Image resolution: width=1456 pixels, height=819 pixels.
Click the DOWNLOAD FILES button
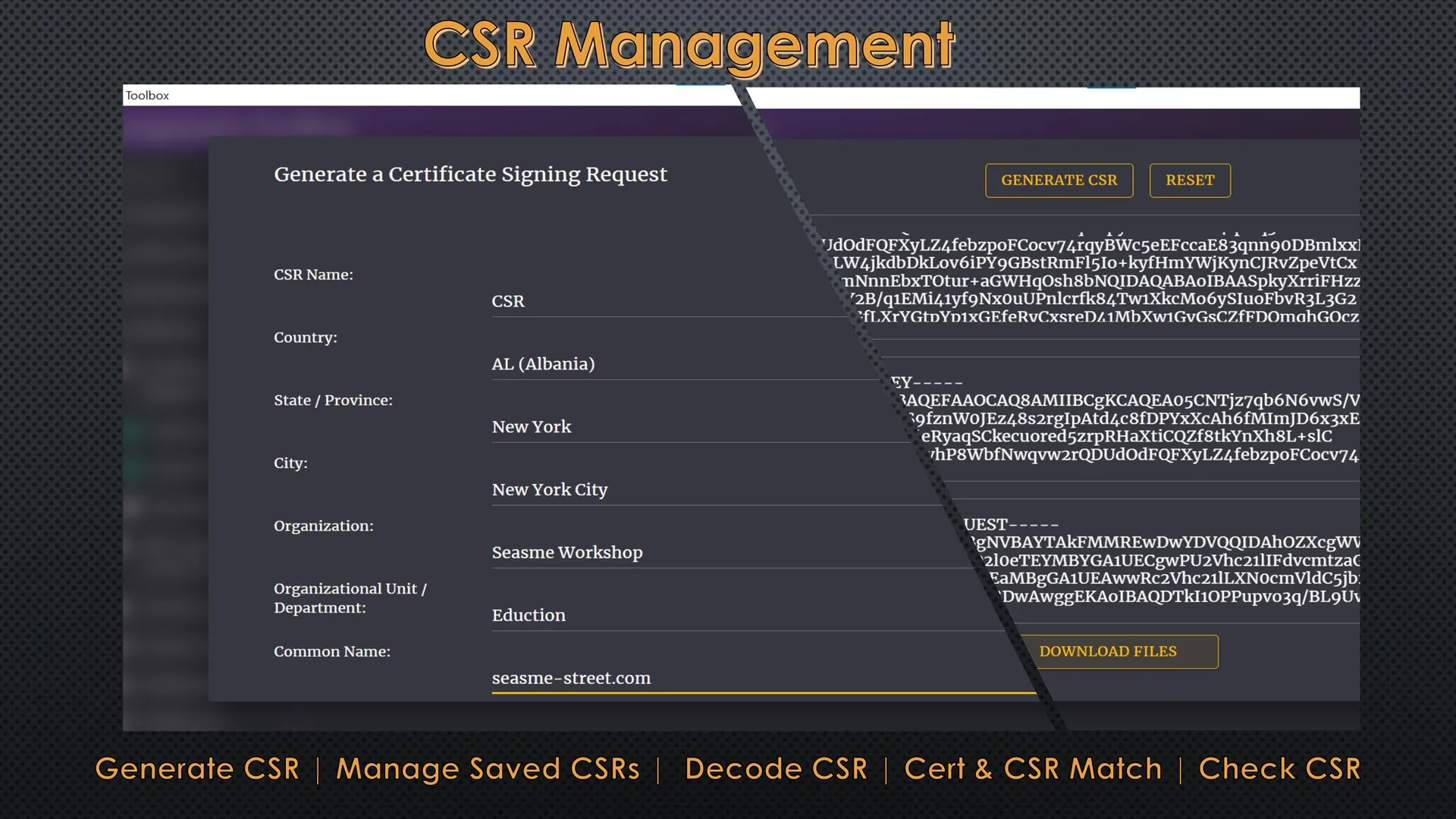coord(1108,651)
